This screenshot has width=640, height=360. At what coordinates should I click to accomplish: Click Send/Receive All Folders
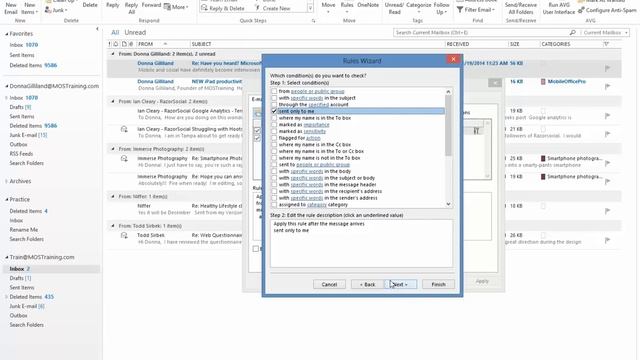click(521, 7)
